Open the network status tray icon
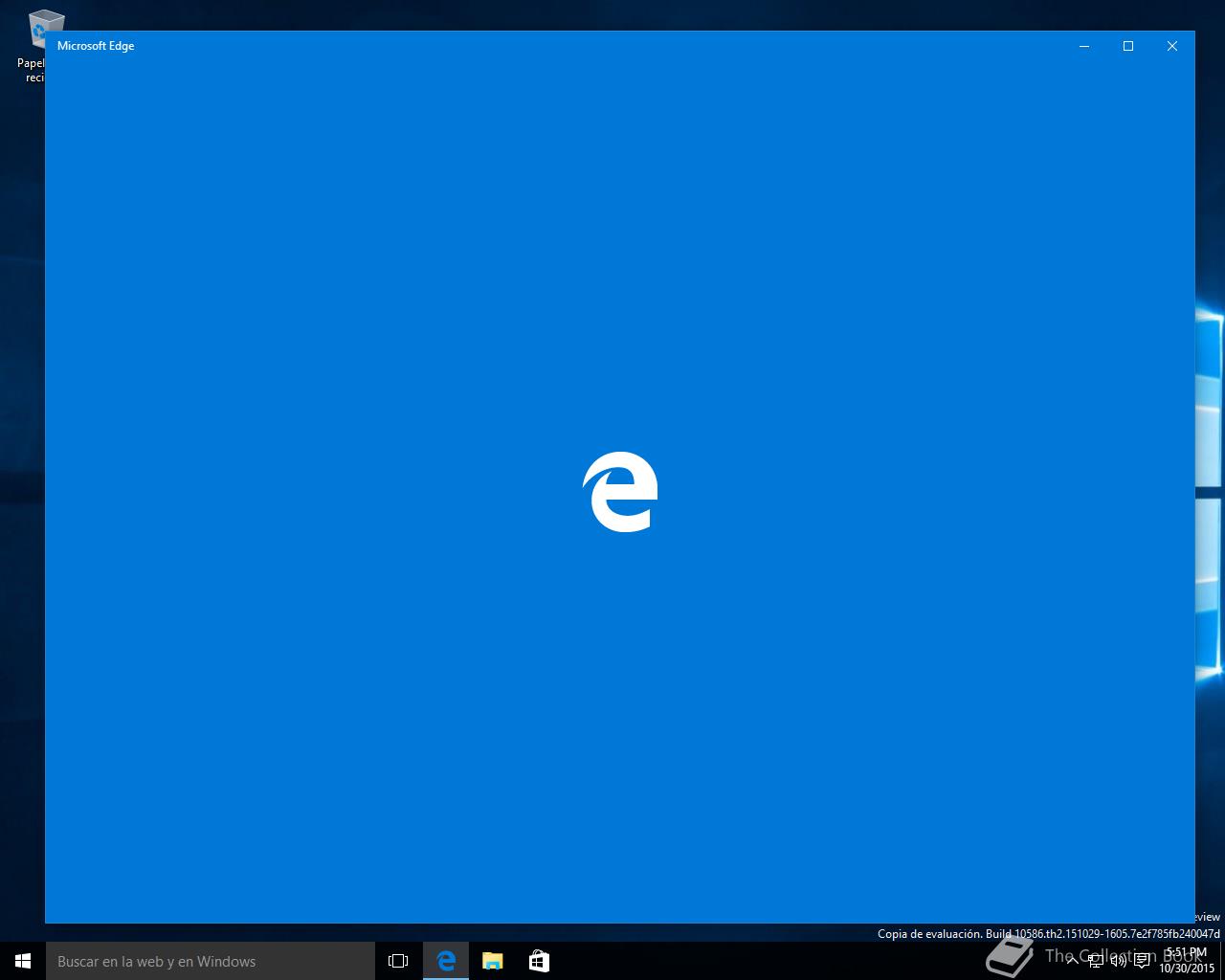The height and width of the screenshot is (980, 1225). click(x=1096, y=961)
